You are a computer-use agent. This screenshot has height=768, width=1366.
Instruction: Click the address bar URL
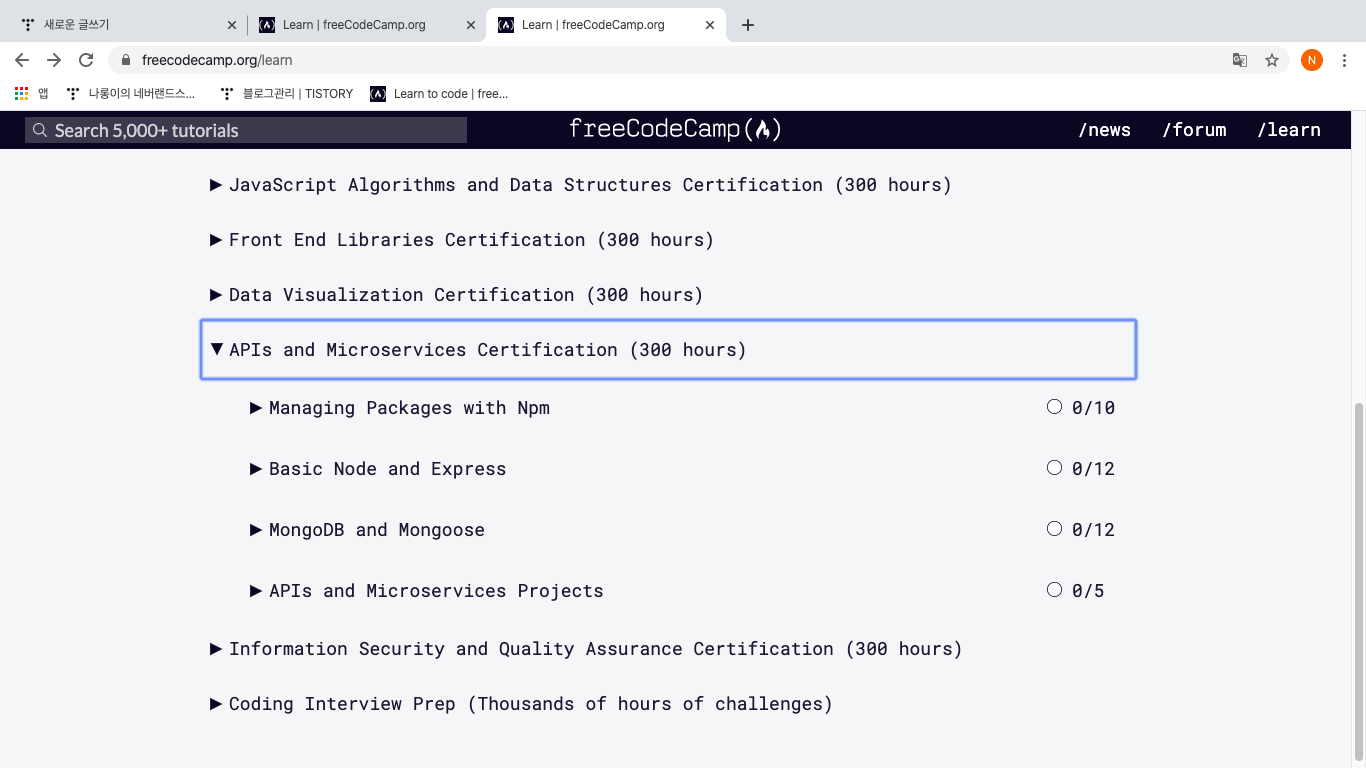[x=217, y=60]
